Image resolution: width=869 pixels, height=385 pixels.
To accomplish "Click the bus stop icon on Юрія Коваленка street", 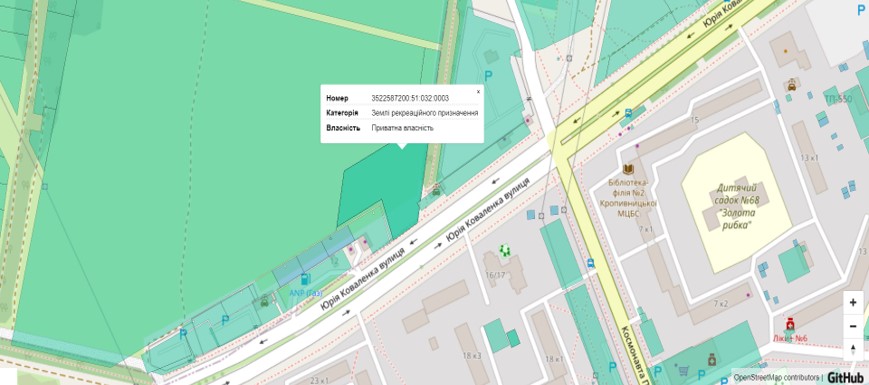I will (x=628, y=112).
